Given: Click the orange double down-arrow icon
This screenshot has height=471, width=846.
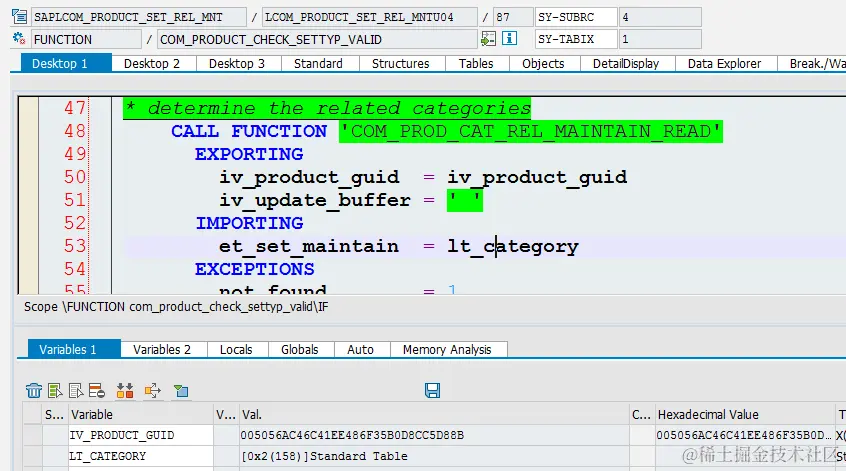Looking at the screenshot, I should [125, 390].
